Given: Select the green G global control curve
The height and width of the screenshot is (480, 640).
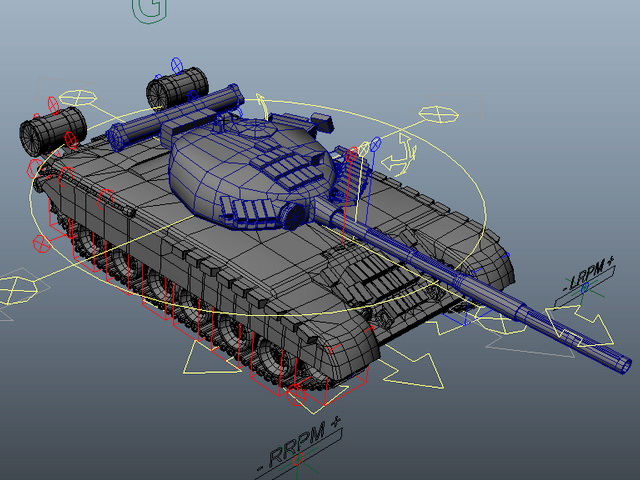Looking at the screenshot, I should tap(149, 10).
